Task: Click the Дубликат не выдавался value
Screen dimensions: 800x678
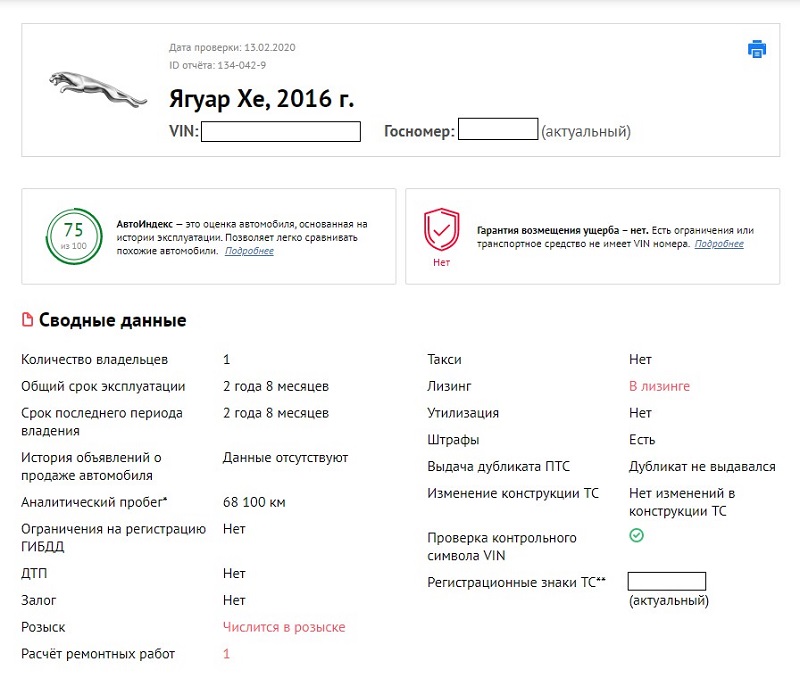Action: tap(702, 467)
